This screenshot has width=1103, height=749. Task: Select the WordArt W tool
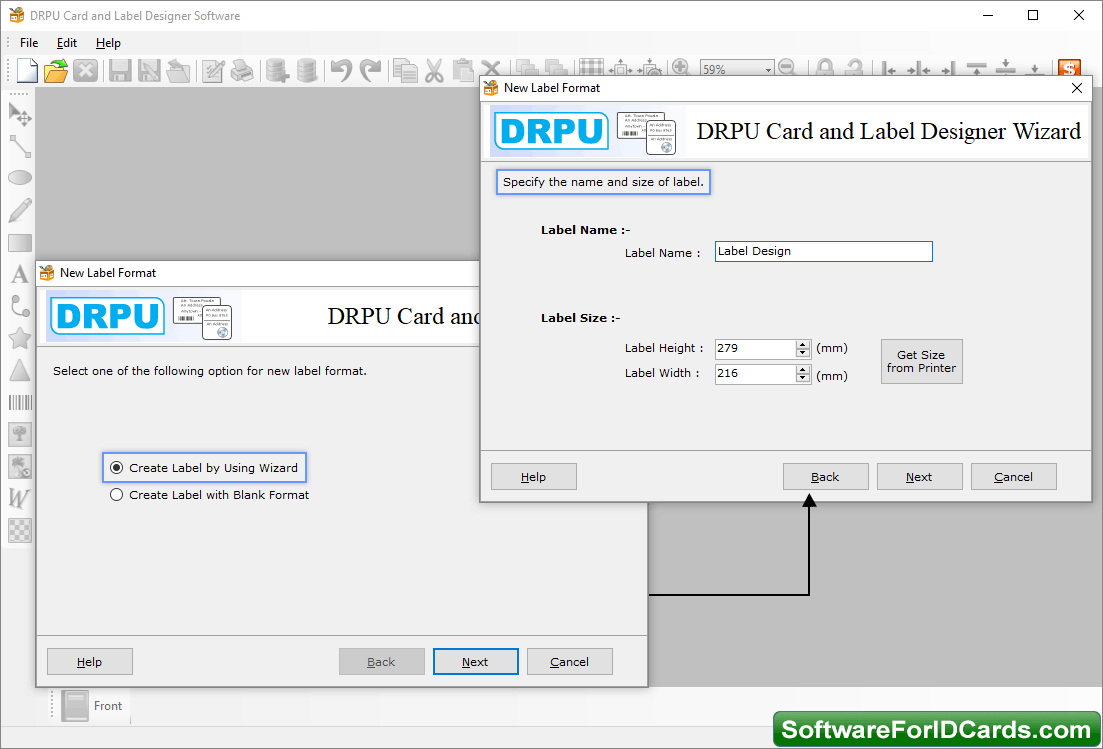click(20, 498)
